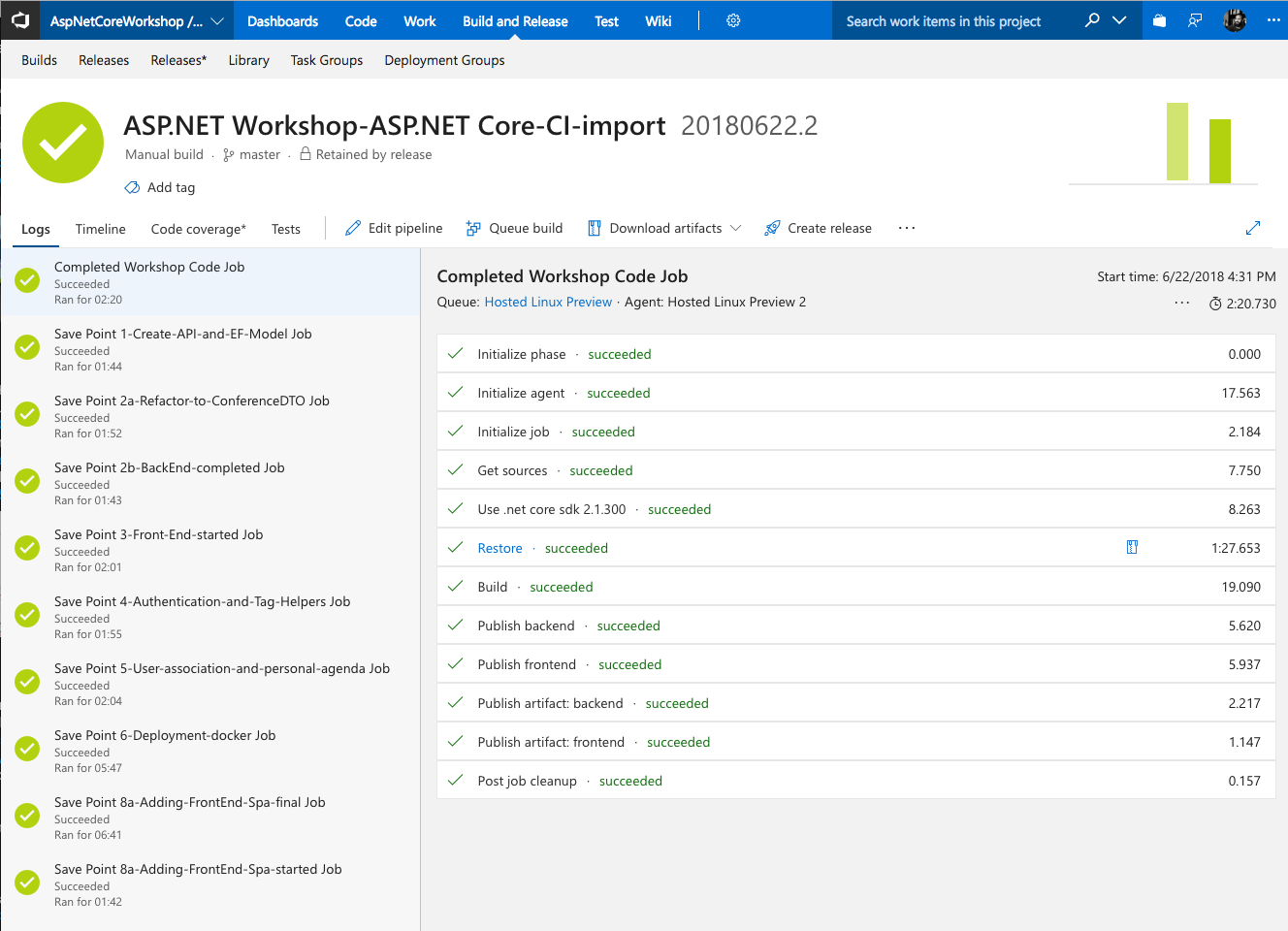Open the Test hub
Screen dimensions: 1288x931
point(606,21)
